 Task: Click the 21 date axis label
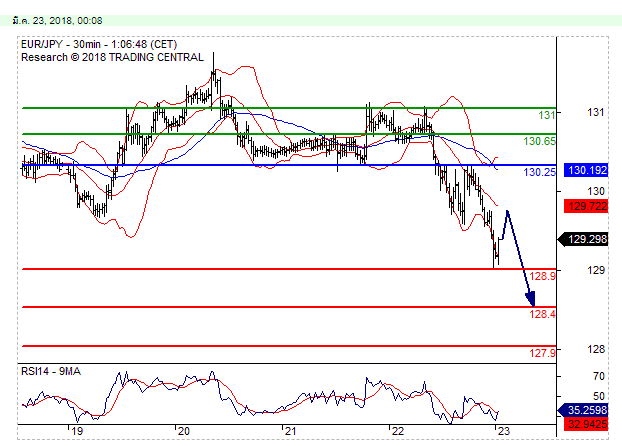[290, 431]
